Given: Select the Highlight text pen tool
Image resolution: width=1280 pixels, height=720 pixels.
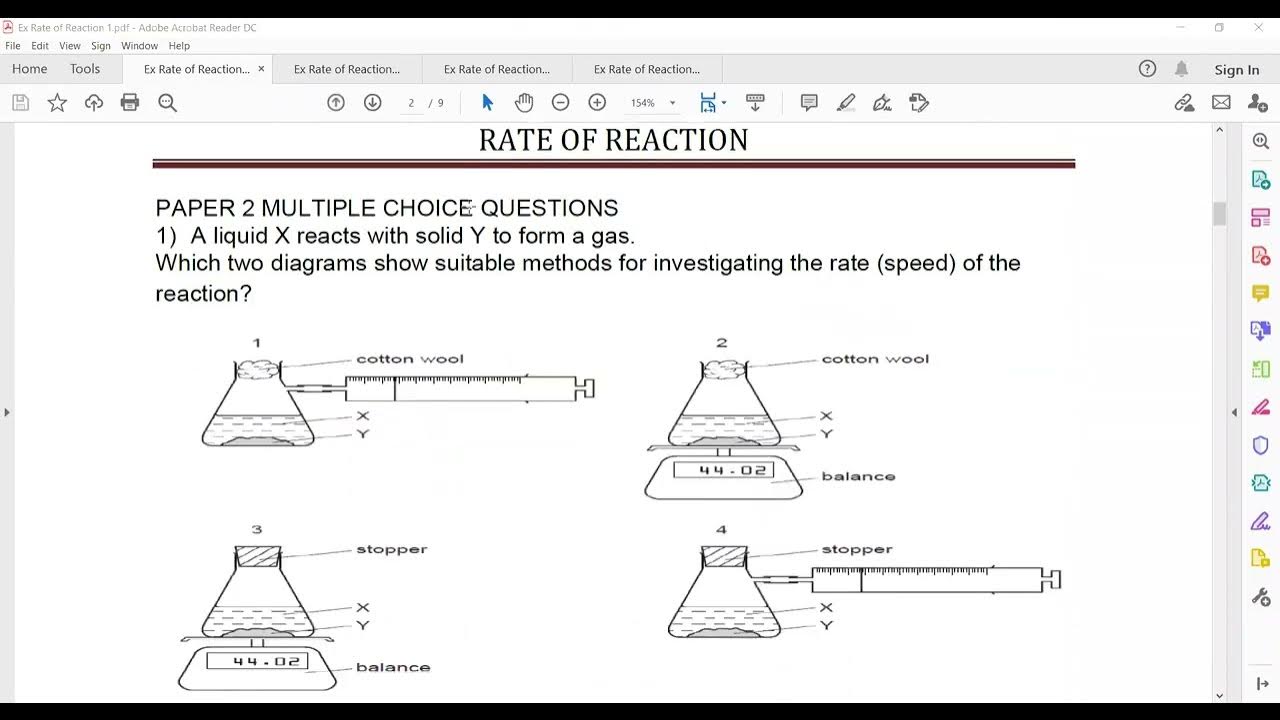Looking at the screenshot, I should point(846,102).
